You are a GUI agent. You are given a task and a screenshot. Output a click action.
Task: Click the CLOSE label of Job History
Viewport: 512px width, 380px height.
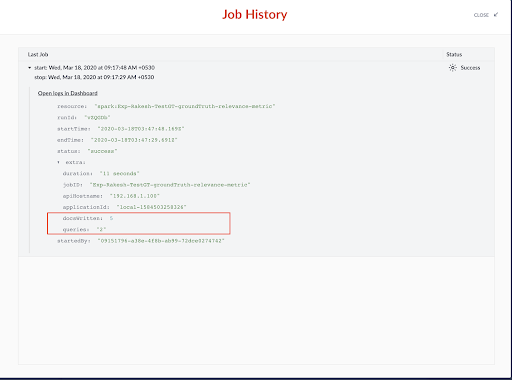[x=481, y=15]
